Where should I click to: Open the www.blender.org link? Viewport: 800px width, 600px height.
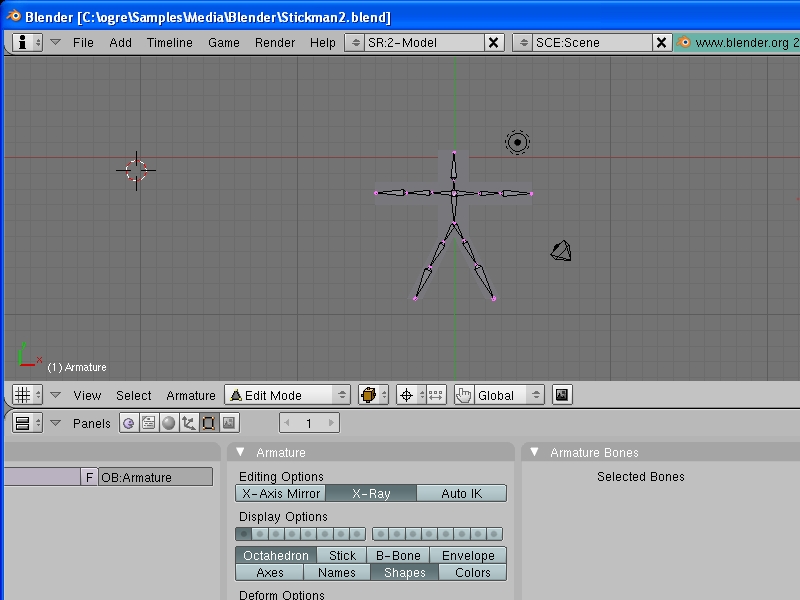[737, 42]
